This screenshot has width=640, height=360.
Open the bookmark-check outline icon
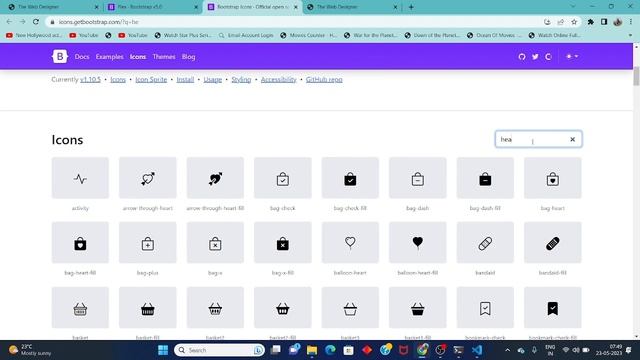click(x=485, y=308)
